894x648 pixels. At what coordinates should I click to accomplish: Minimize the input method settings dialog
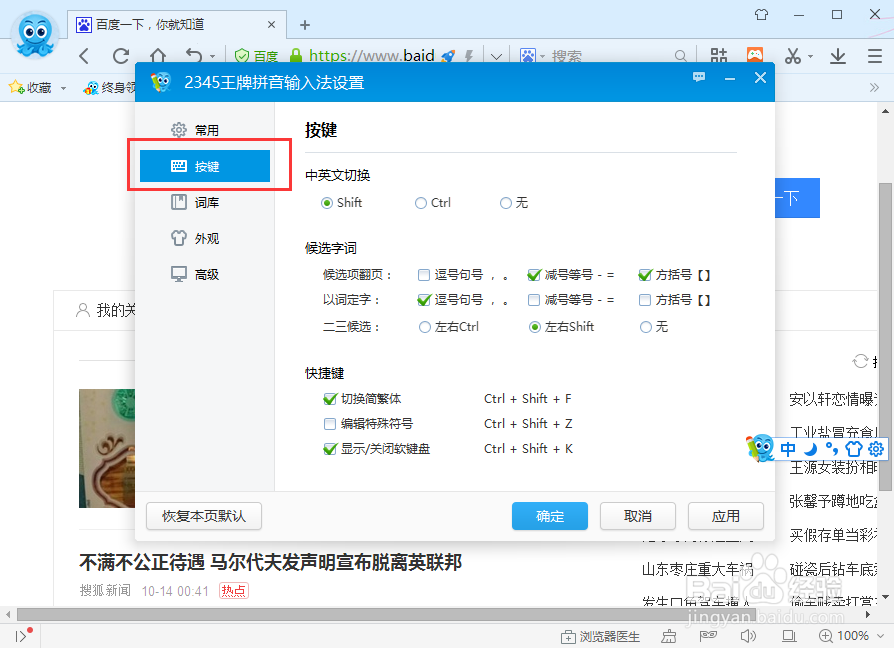pos(730,79)
